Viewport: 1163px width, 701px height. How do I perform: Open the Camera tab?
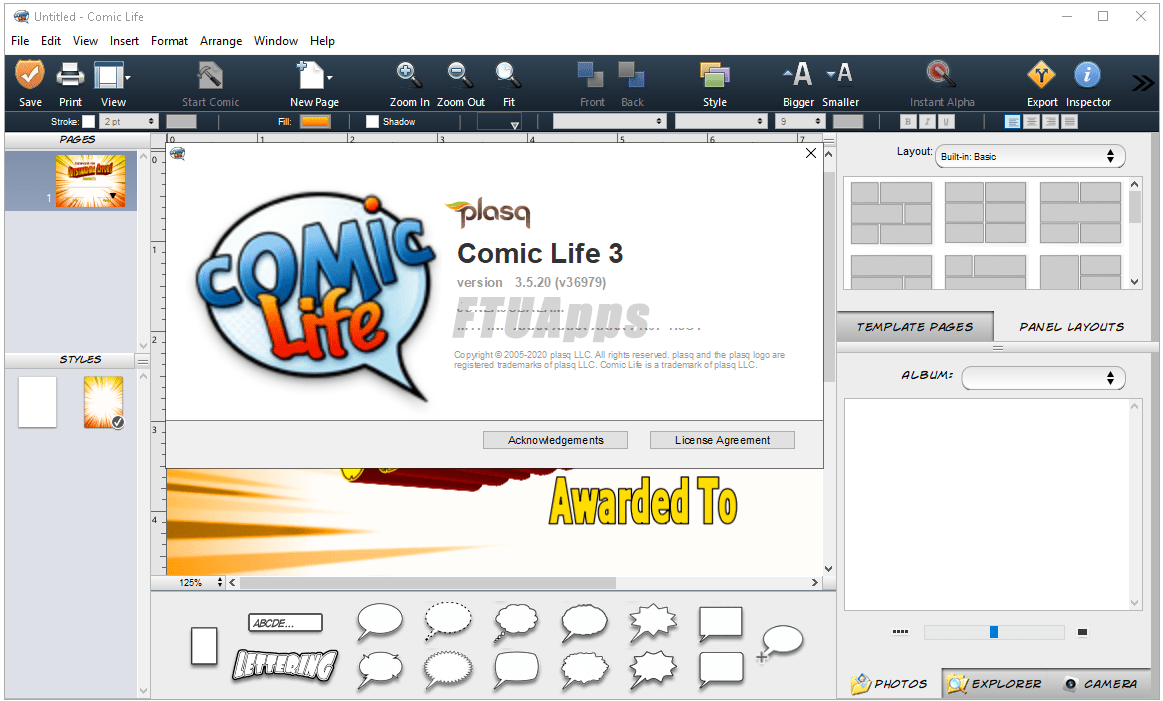pyautogui.click(x=1101, y=683)
